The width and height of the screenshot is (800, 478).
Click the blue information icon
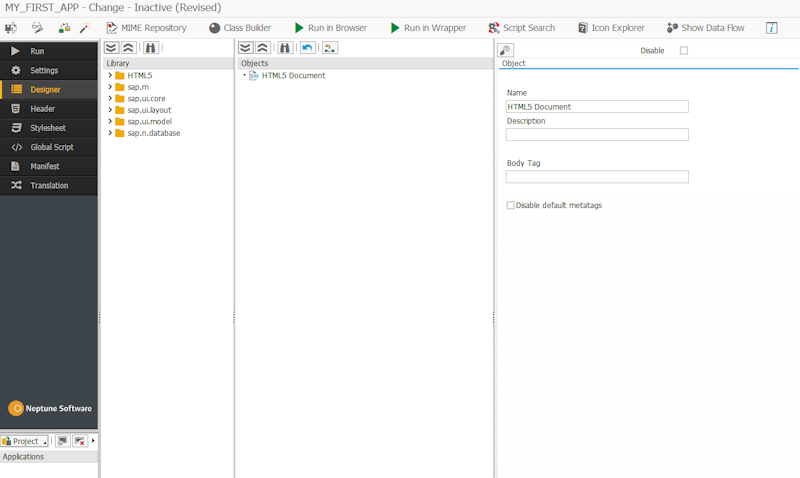(x=771, y=28)
